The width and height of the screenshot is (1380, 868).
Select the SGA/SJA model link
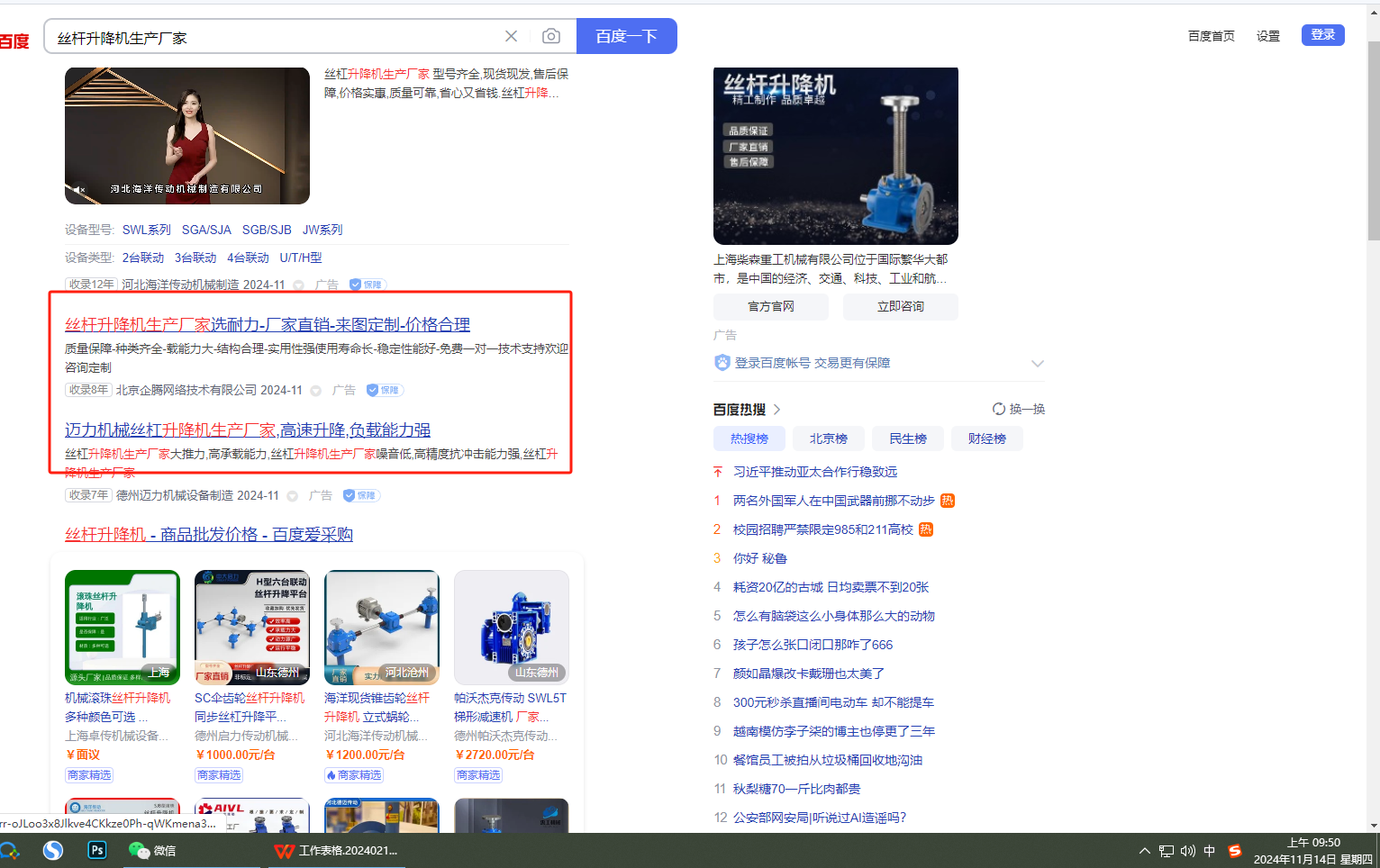206,230
